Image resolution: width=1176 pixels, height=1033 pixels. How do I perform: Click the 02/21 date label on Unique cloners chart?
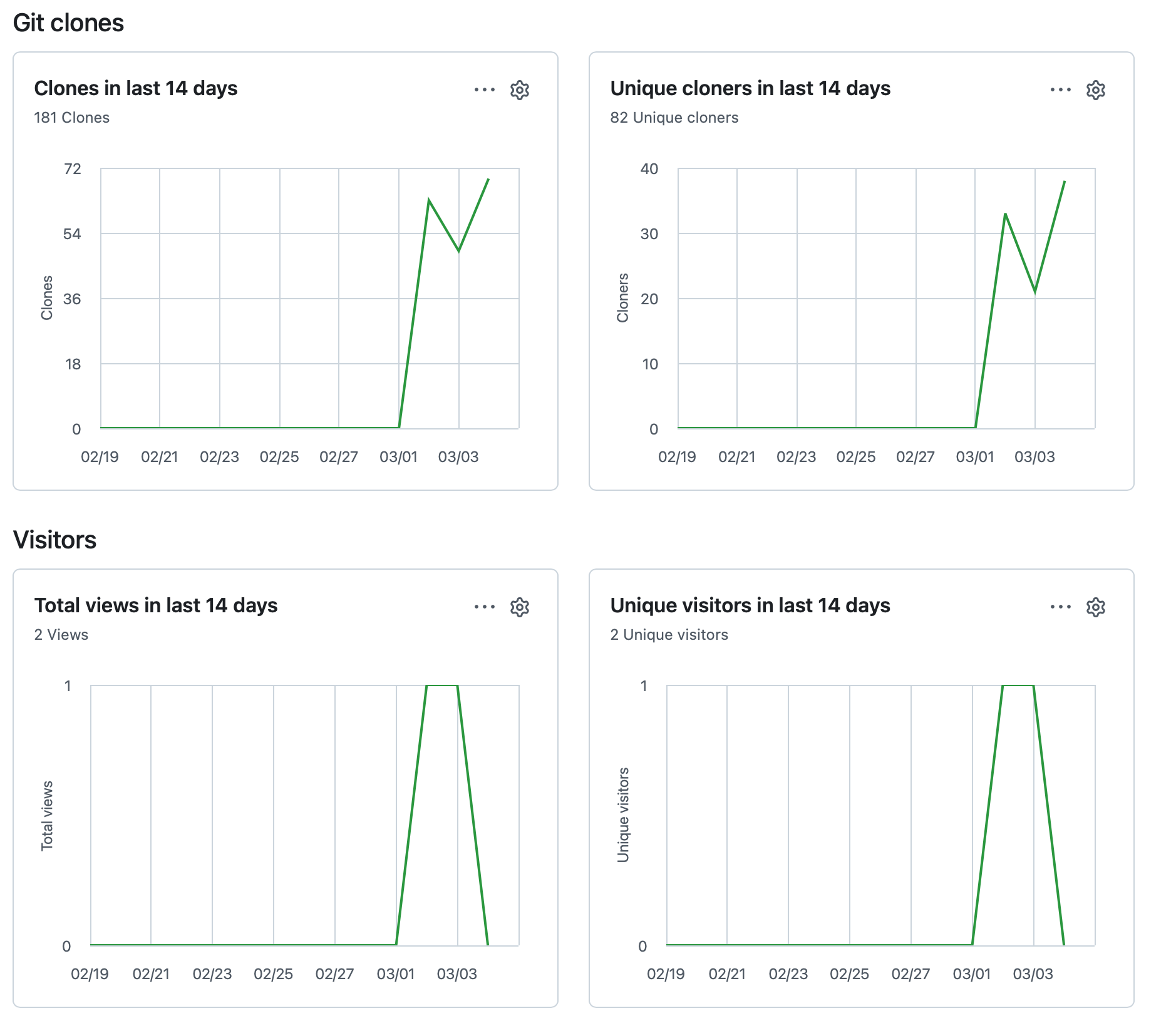pos(737,457)
